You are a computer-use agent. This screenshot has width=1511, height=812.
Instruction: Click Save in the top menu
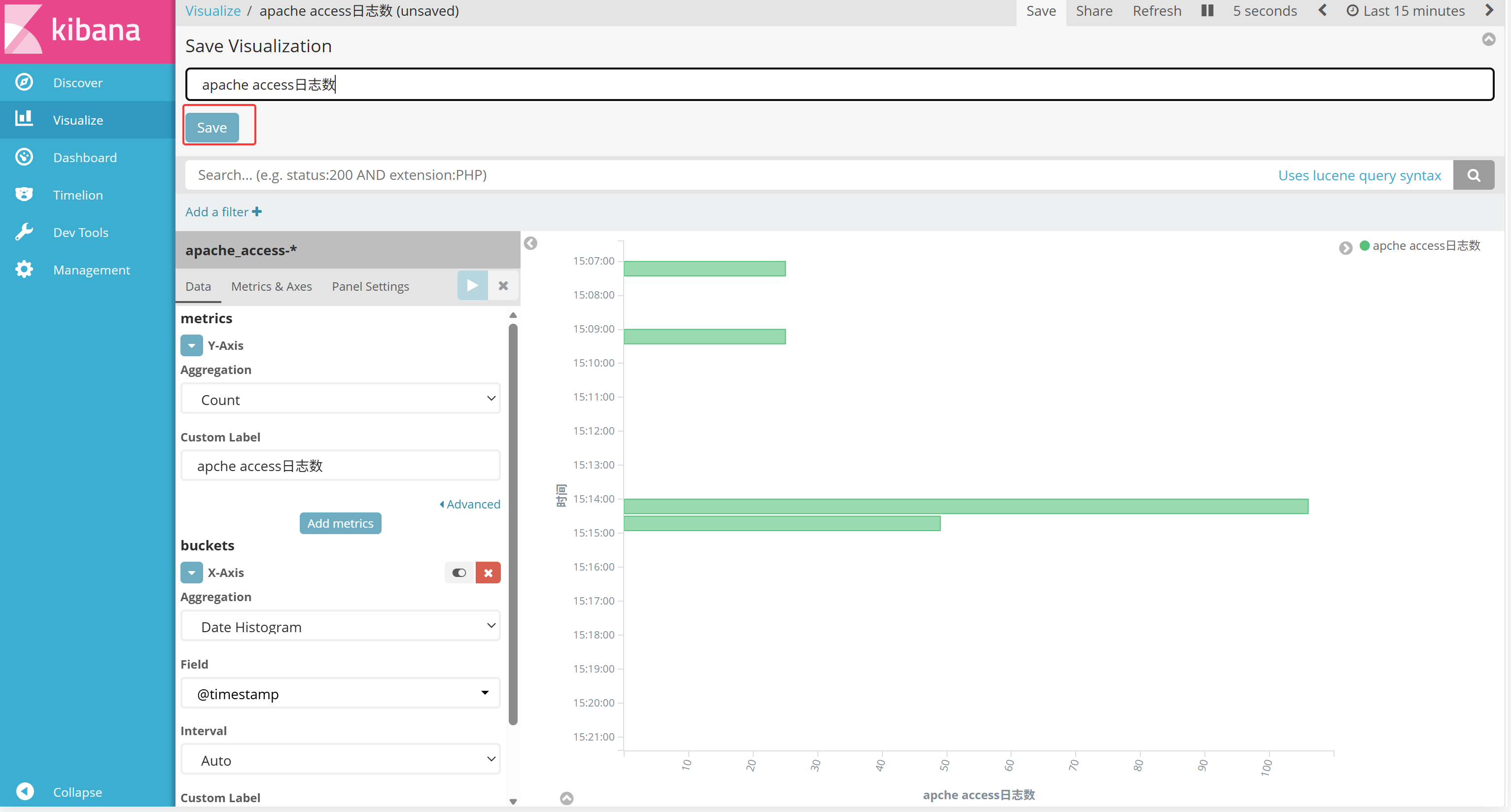1041,10
